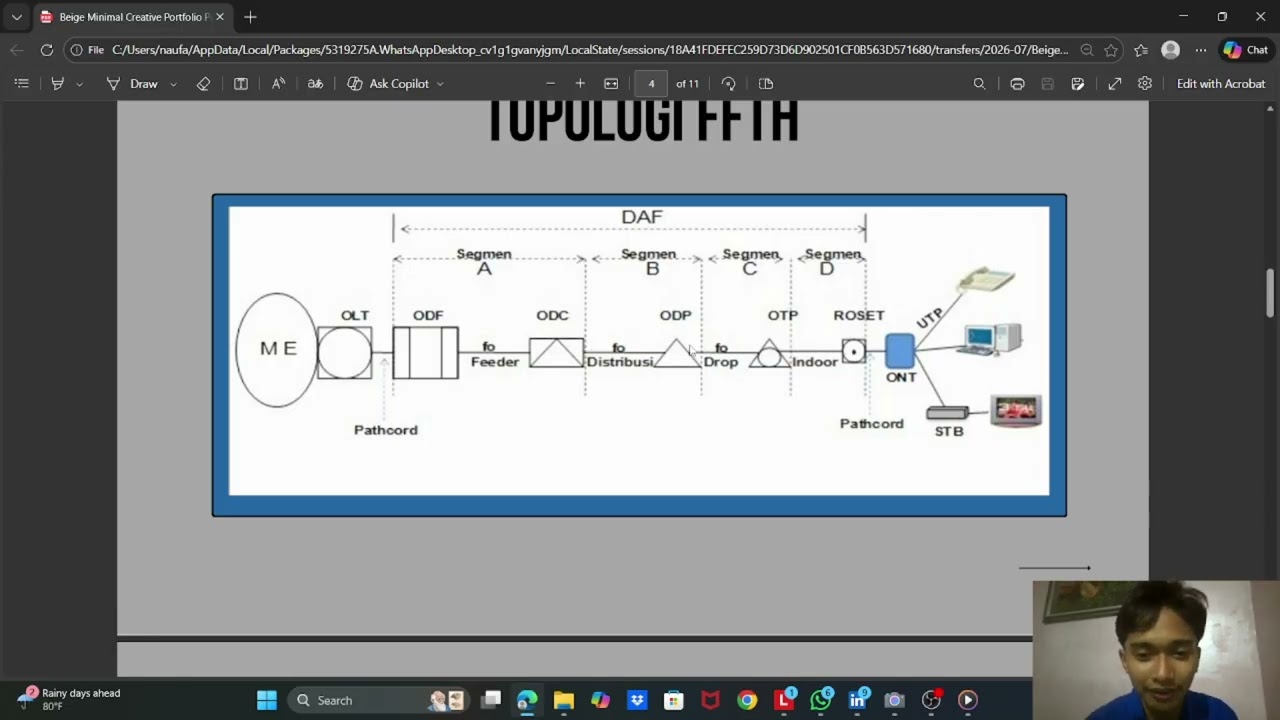The height and width of the screenshot is (720, 1280).
Task: Select the Draw tool
Action: (x=132, y=84)
